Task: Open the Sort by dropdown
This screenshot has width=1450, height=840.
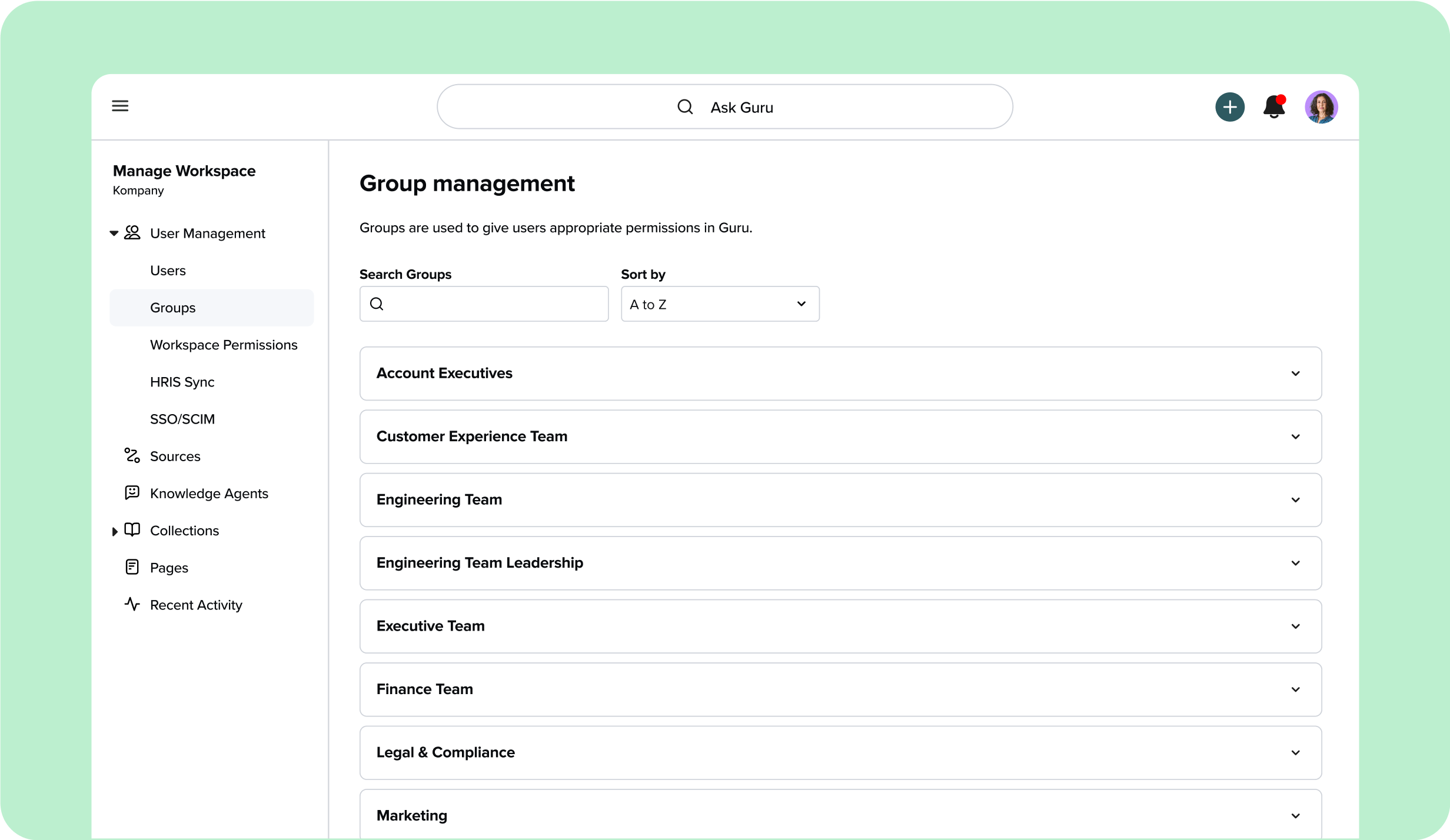Action: click(720, 304)
